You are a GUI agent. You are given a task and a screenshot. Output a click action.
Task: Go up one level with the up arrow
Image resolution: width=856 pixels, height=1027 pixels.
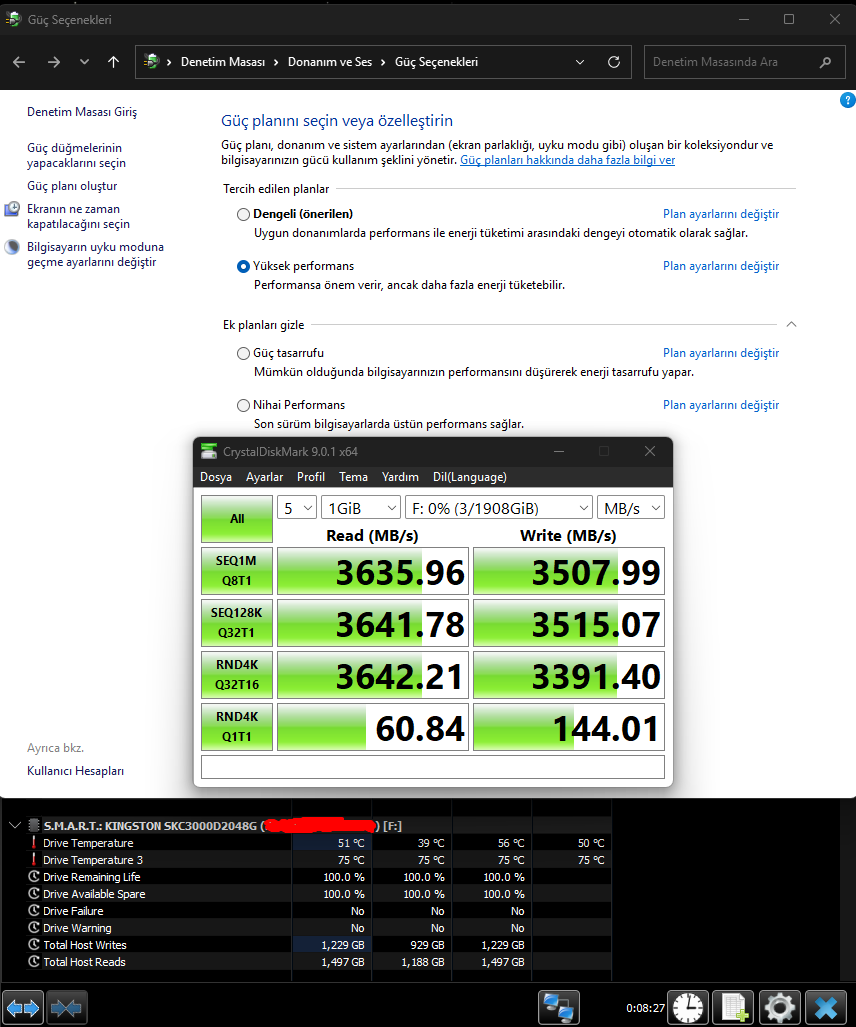pos(113,62)
